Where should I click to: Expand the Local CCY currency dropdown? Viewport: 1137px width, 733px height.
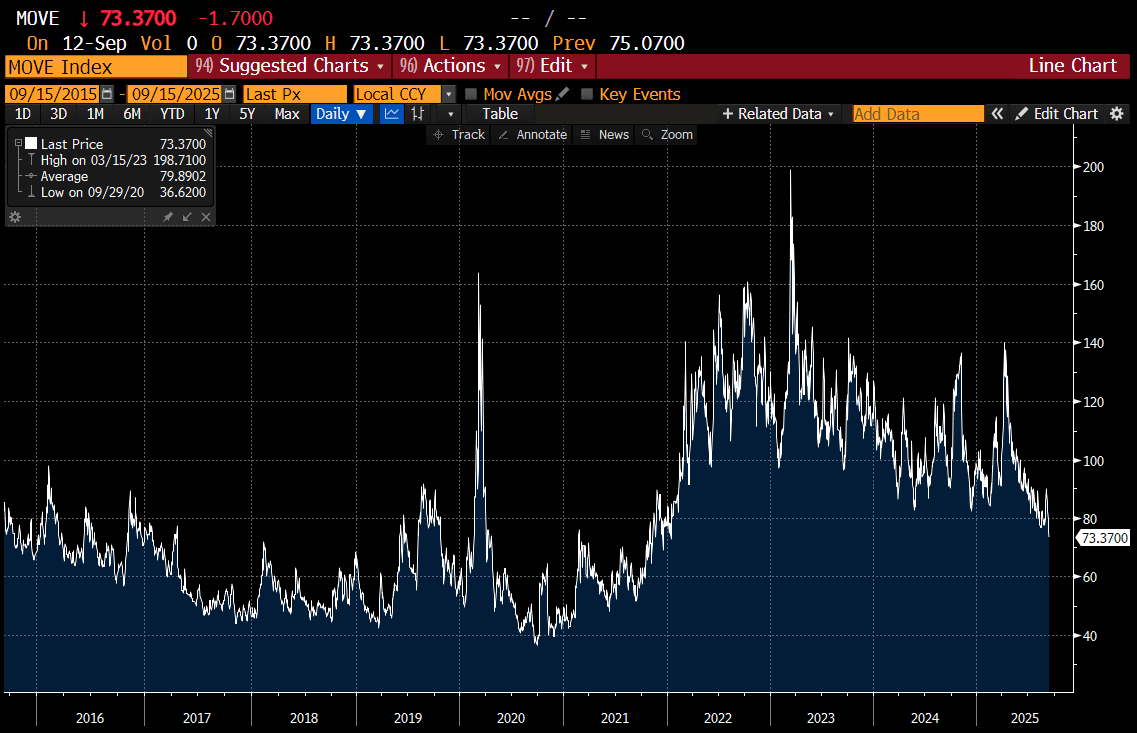coord(449,94)
